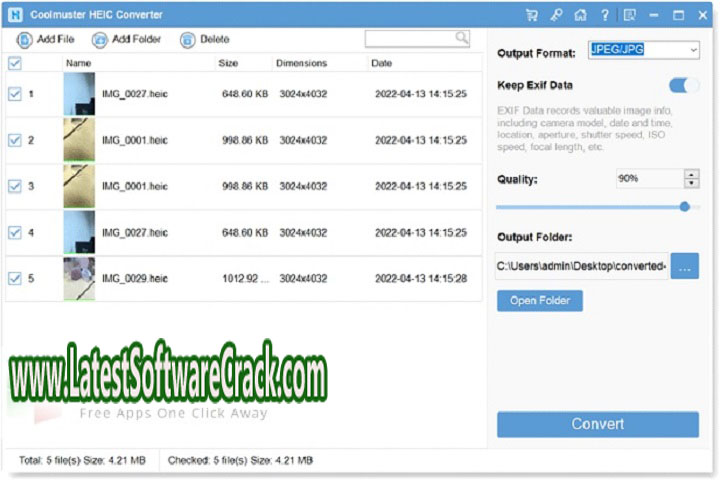Select the thumbnail in row 2
720x480 pixels.
(x=79, y=140)
